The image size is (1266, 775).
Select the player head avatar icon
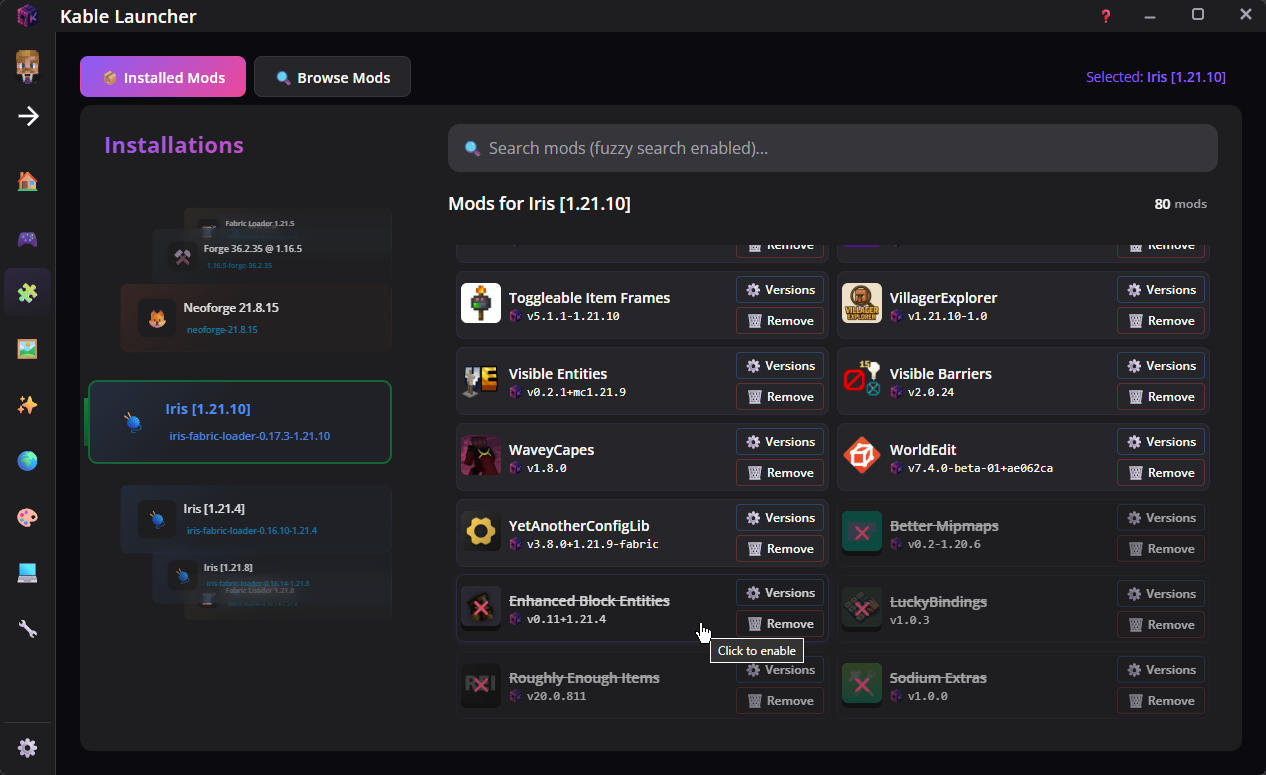click(27, 66)
